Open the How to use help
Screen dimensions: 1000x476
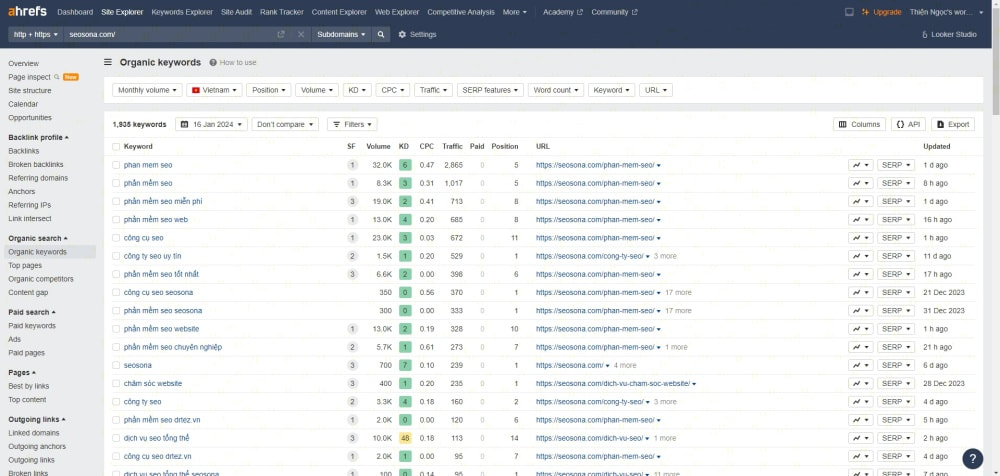pos(233,63)
